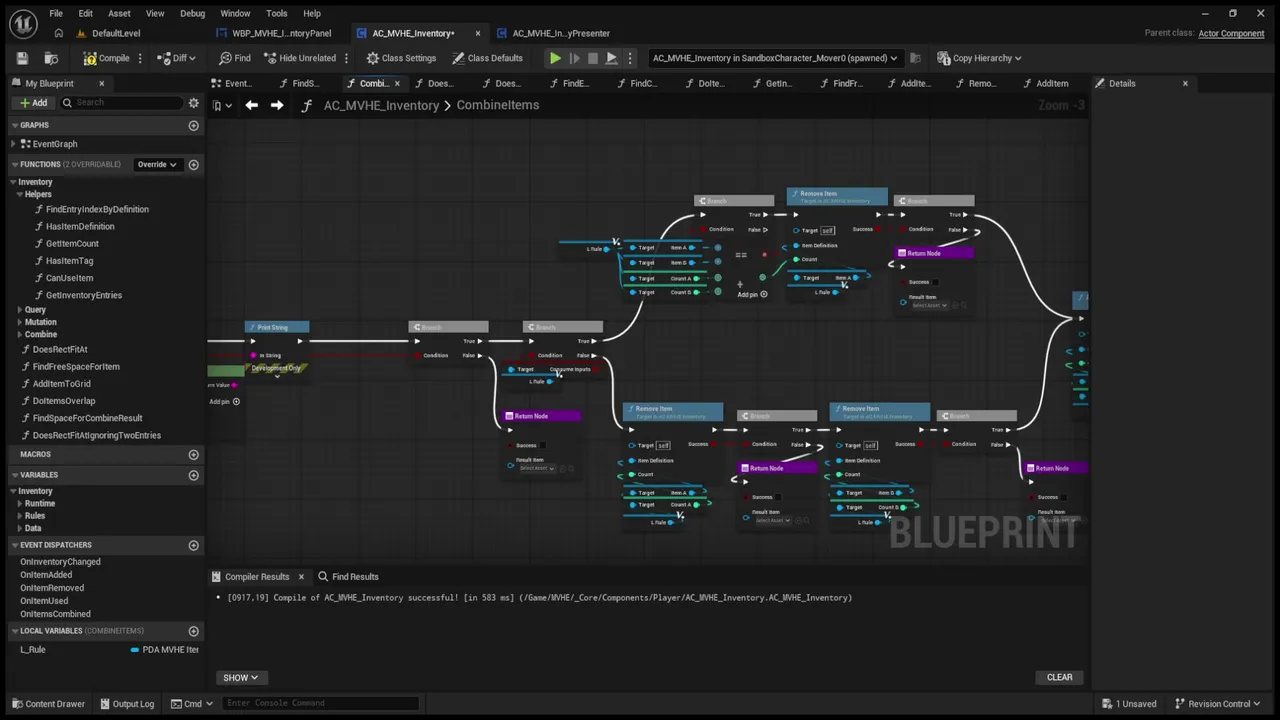This screenshot has height=720, width=1280.
Task: Collapse the Helpers function category
Action: pos(20,194)
